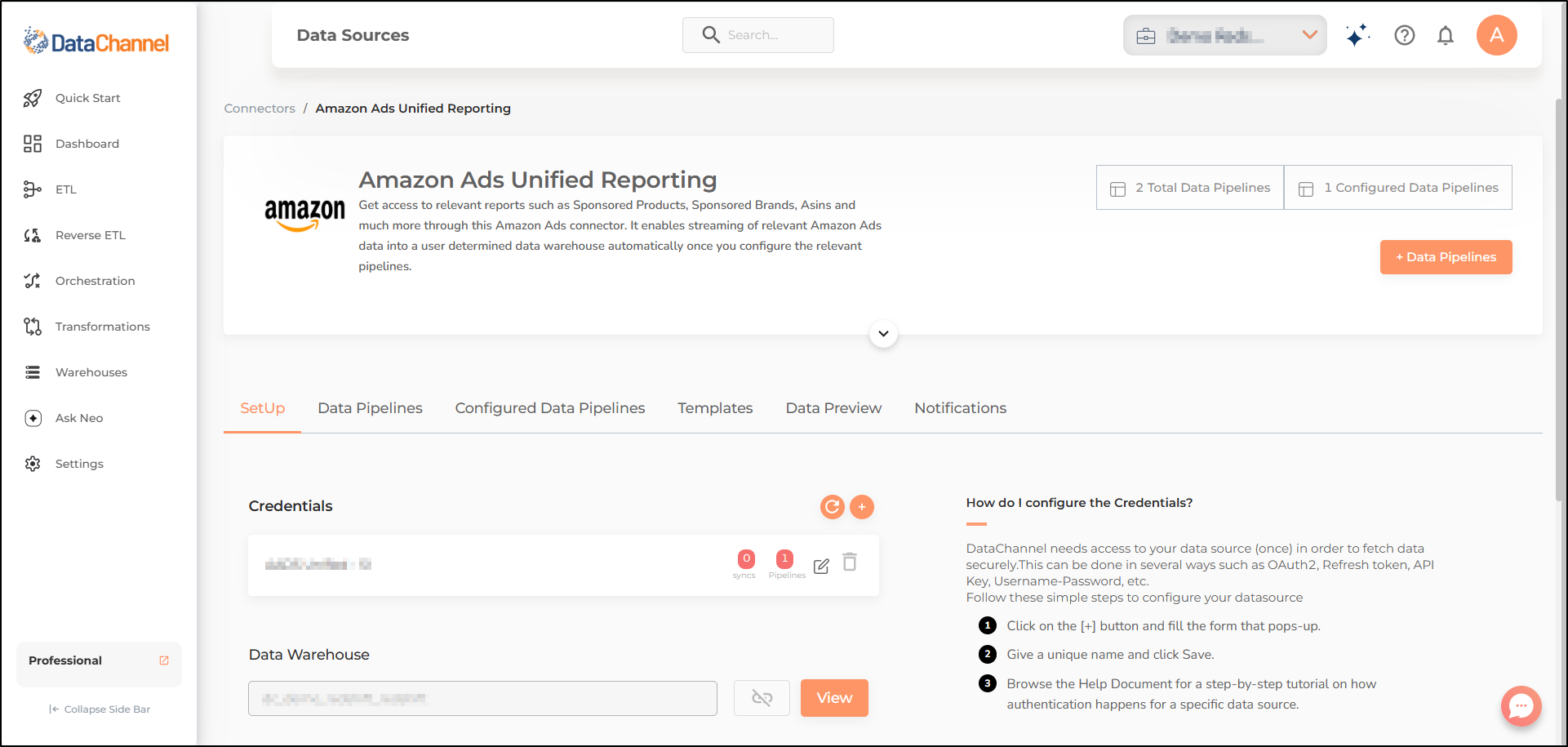
Task: Open Orchestration in sidebar
Action: [x=95, y=281]
